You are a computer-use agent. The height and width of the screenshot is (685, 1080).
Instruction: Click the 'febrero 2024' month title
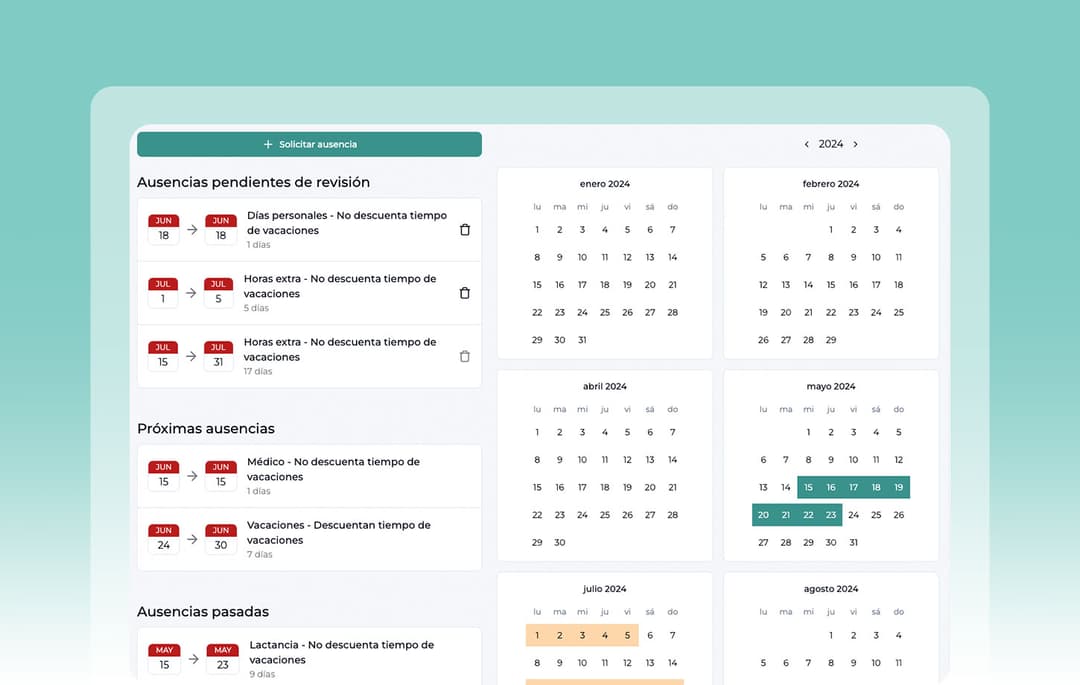click(x=831, y=184)
